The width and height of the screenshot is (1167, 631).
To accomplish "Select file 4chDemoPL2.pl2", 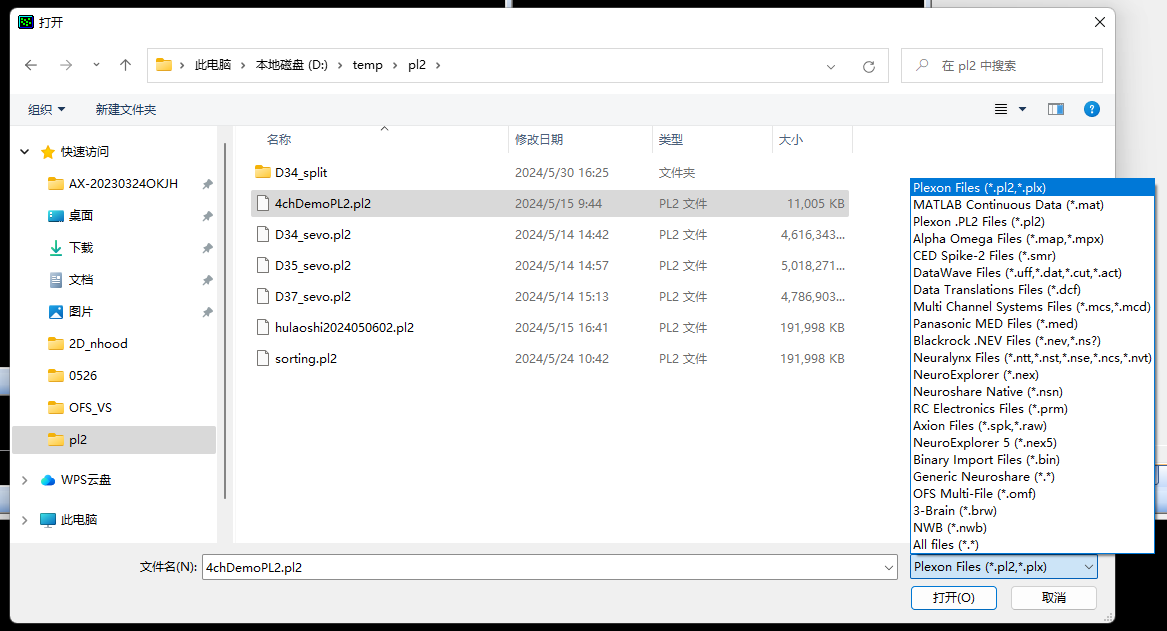I will [x=550, y=204].
